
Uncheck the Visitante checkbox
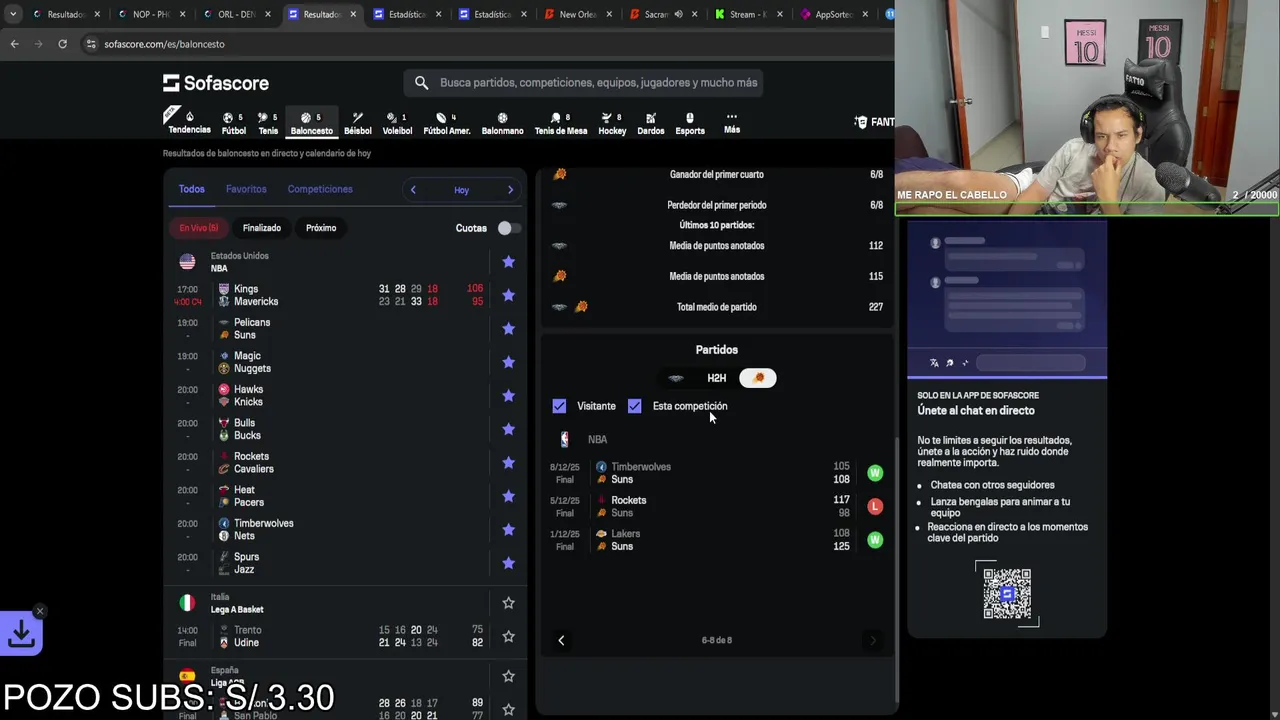point(559,406)
